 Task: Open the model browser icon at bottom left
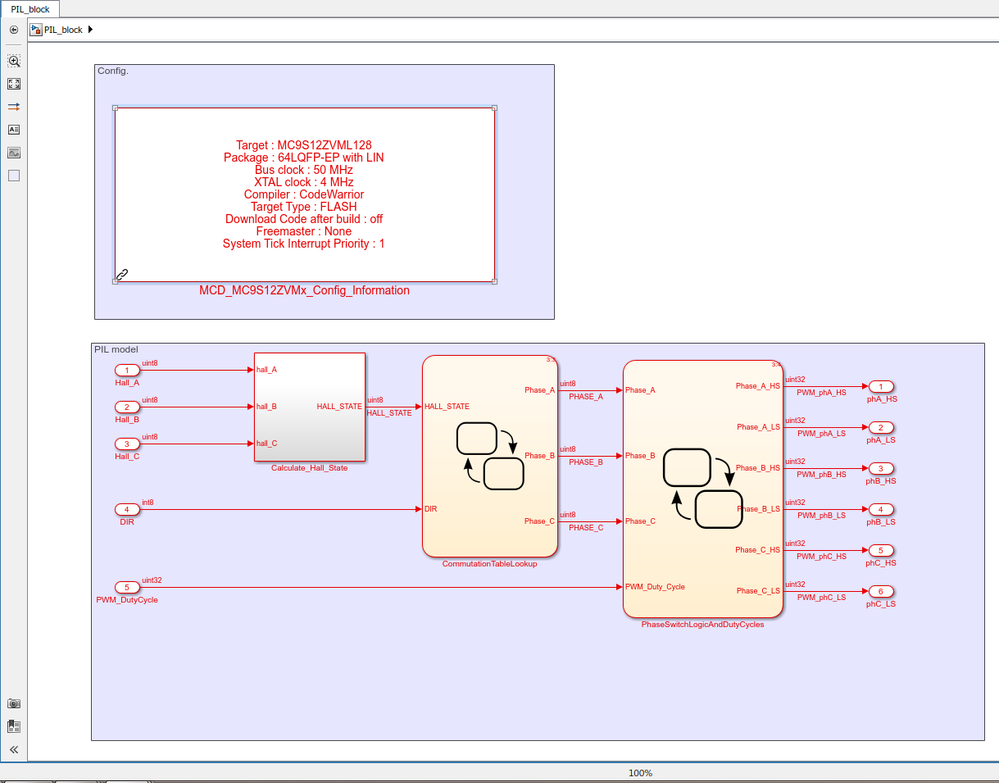[x=13, y=726]
